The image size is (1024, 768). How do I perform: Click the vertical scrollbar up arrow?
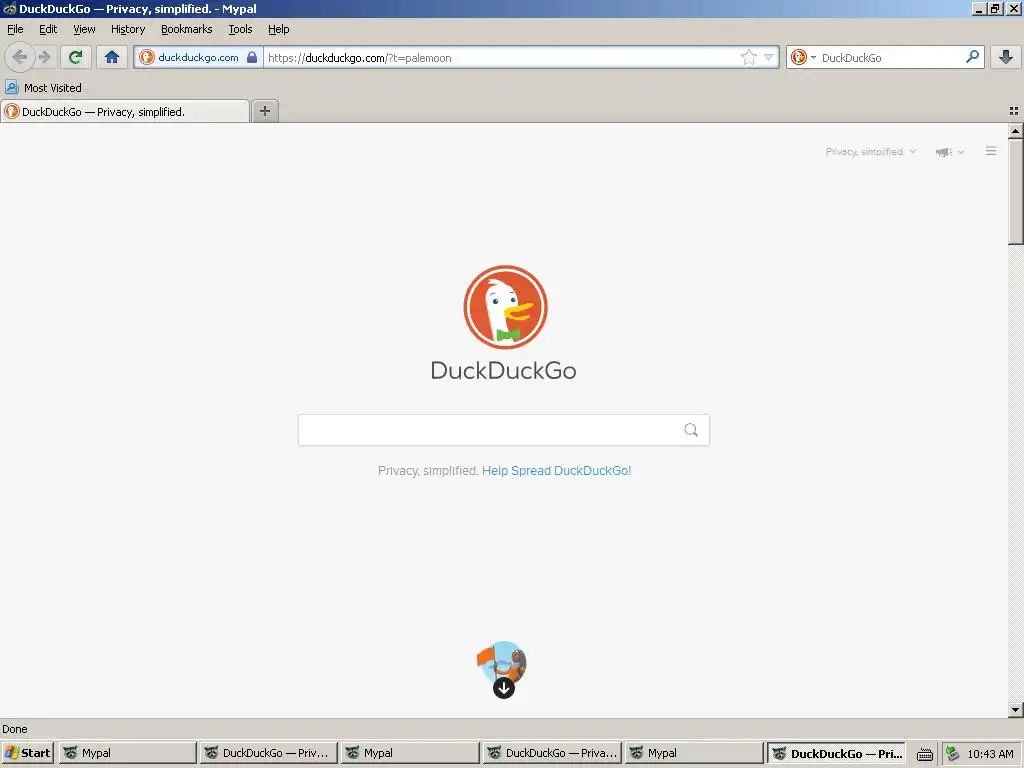click(1016, 131)
